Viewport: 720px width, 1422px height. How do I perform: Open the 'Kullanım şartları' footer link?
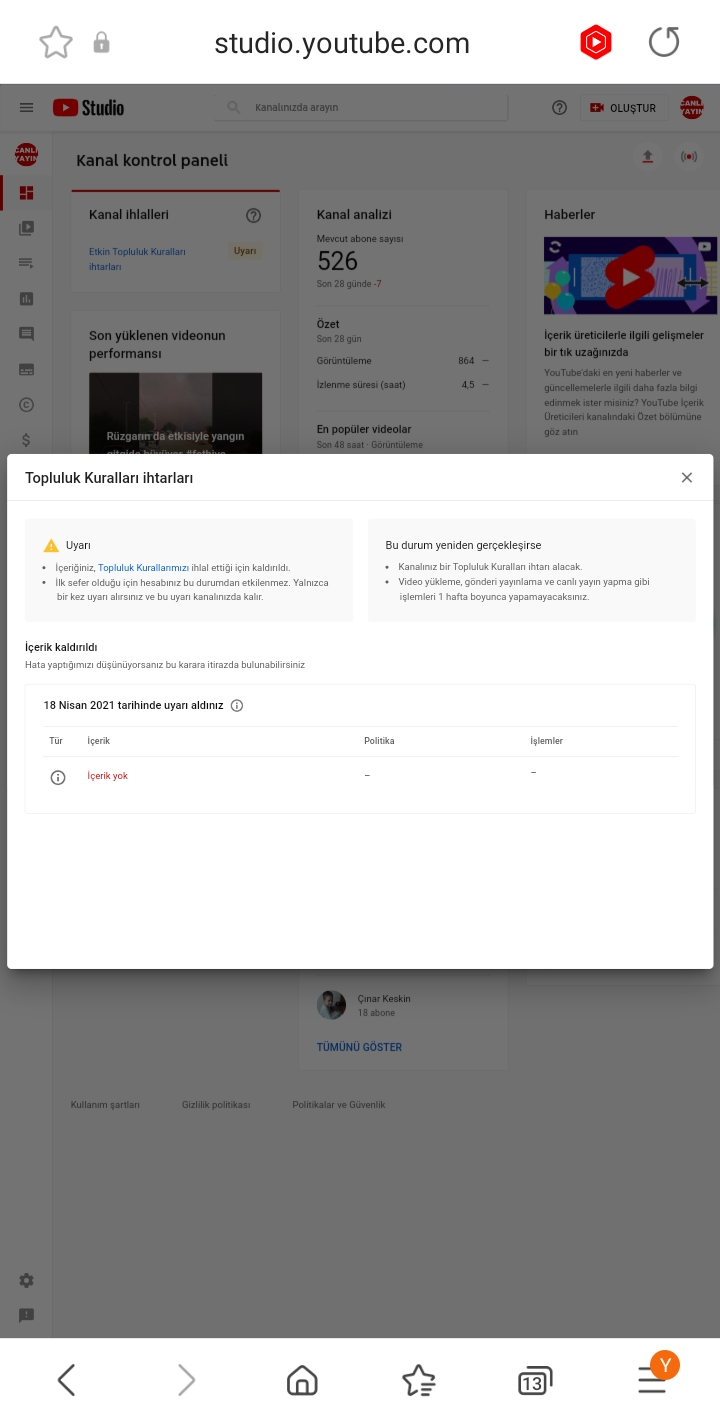[x=105, y=1105]
